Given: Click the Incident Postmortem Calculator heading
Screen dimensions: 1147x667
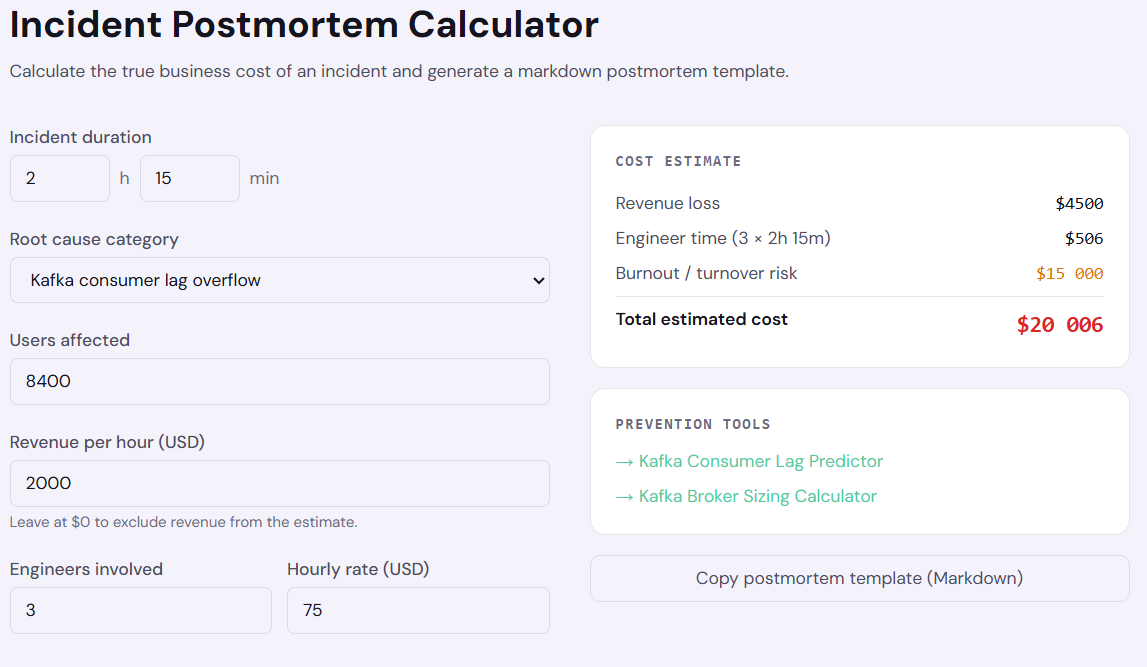Looking at the screenshot, I should click(x=304, y=24).
